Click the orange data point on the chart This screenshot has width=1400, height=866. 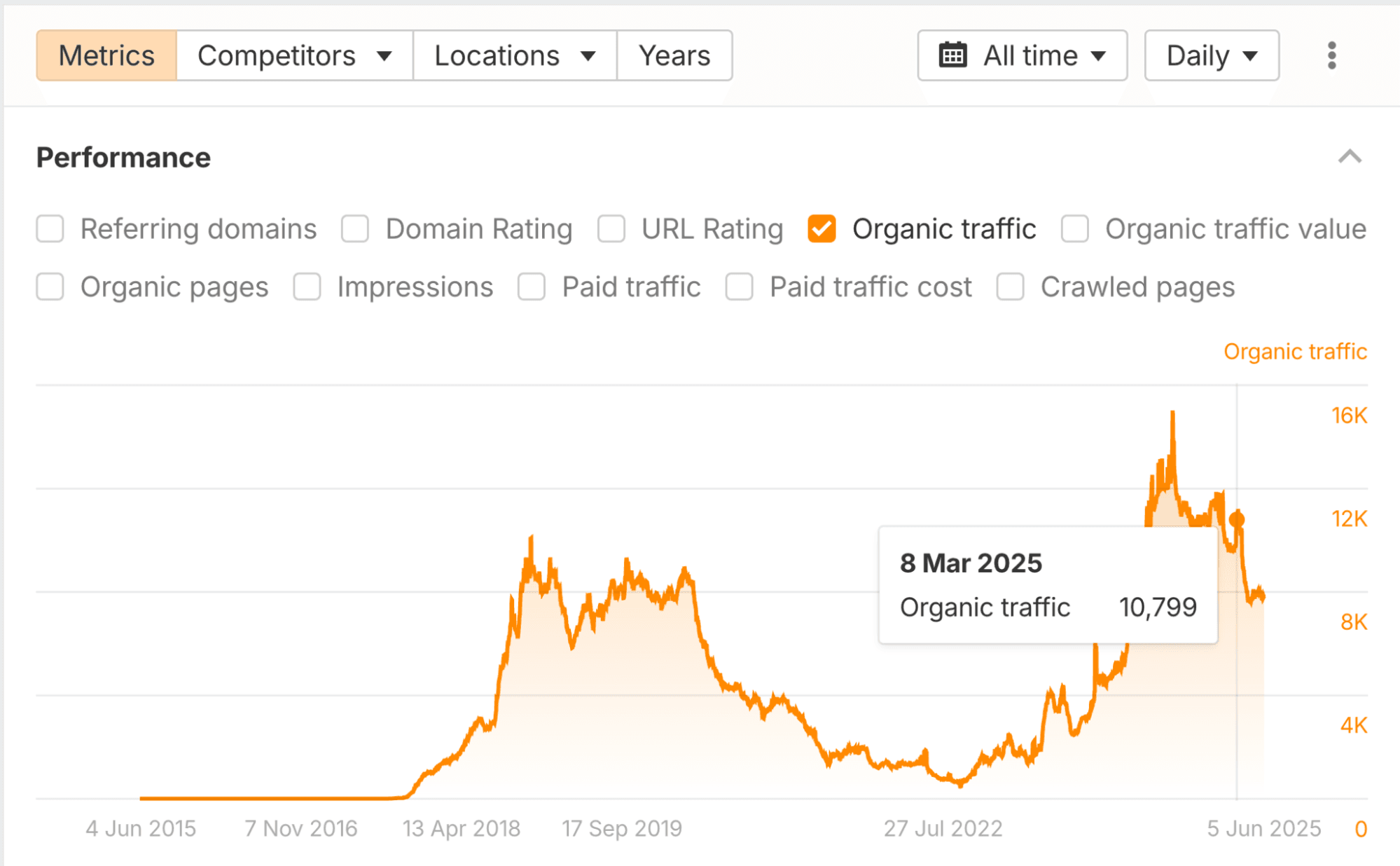click(1237, 519)
